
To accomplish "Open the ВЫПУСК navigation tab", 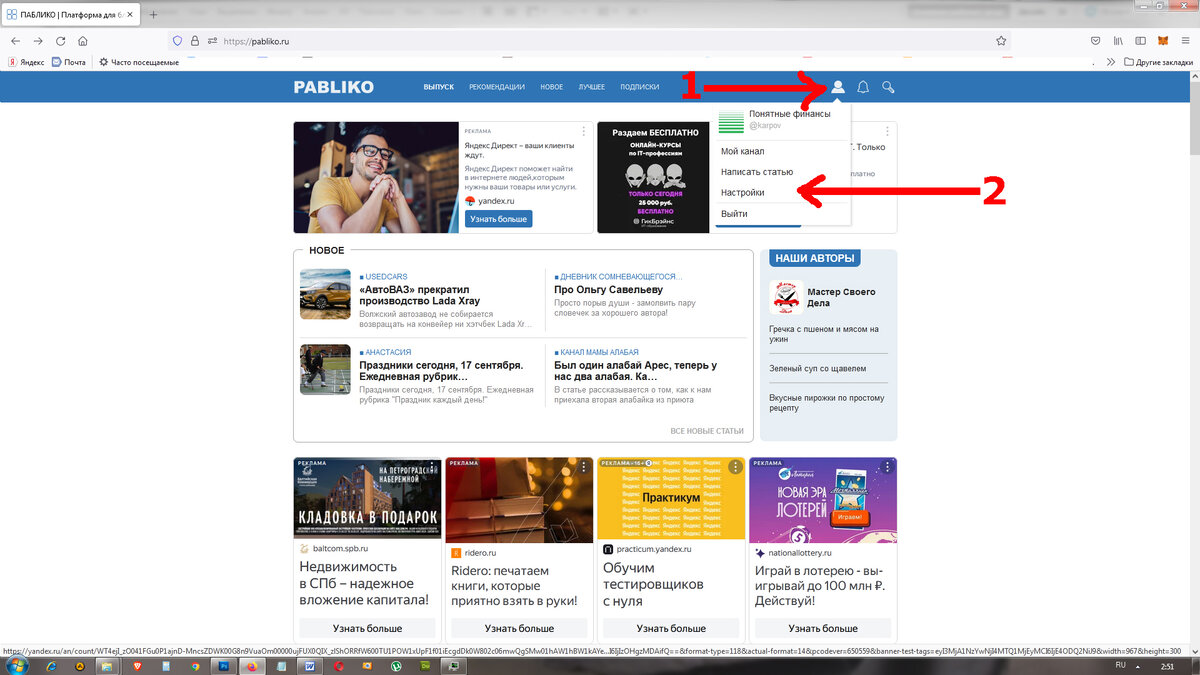I will tap(438, 87).
